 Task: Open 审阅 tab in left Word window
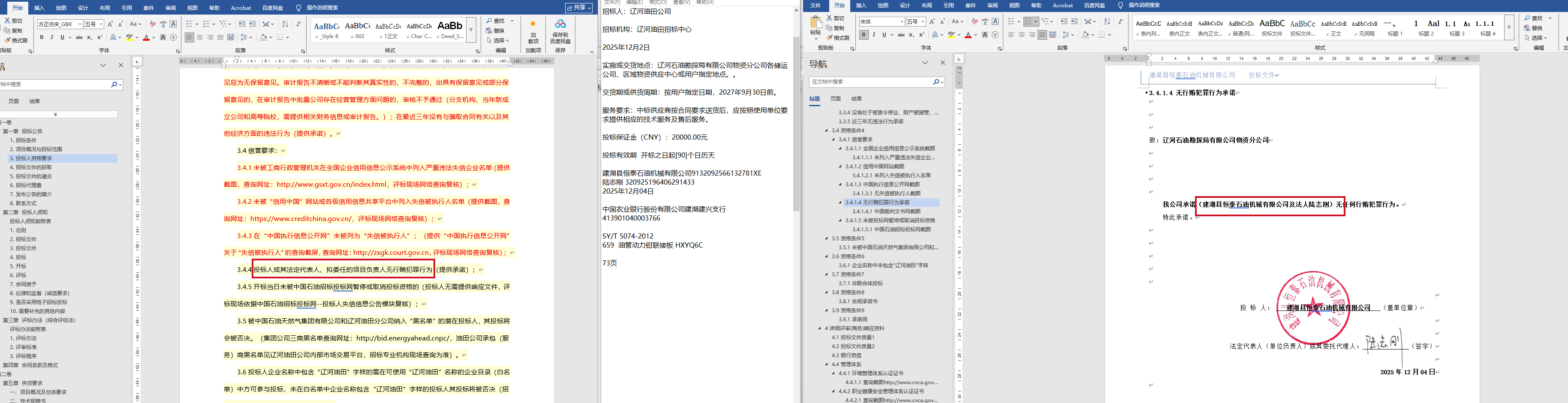point(171,8)
